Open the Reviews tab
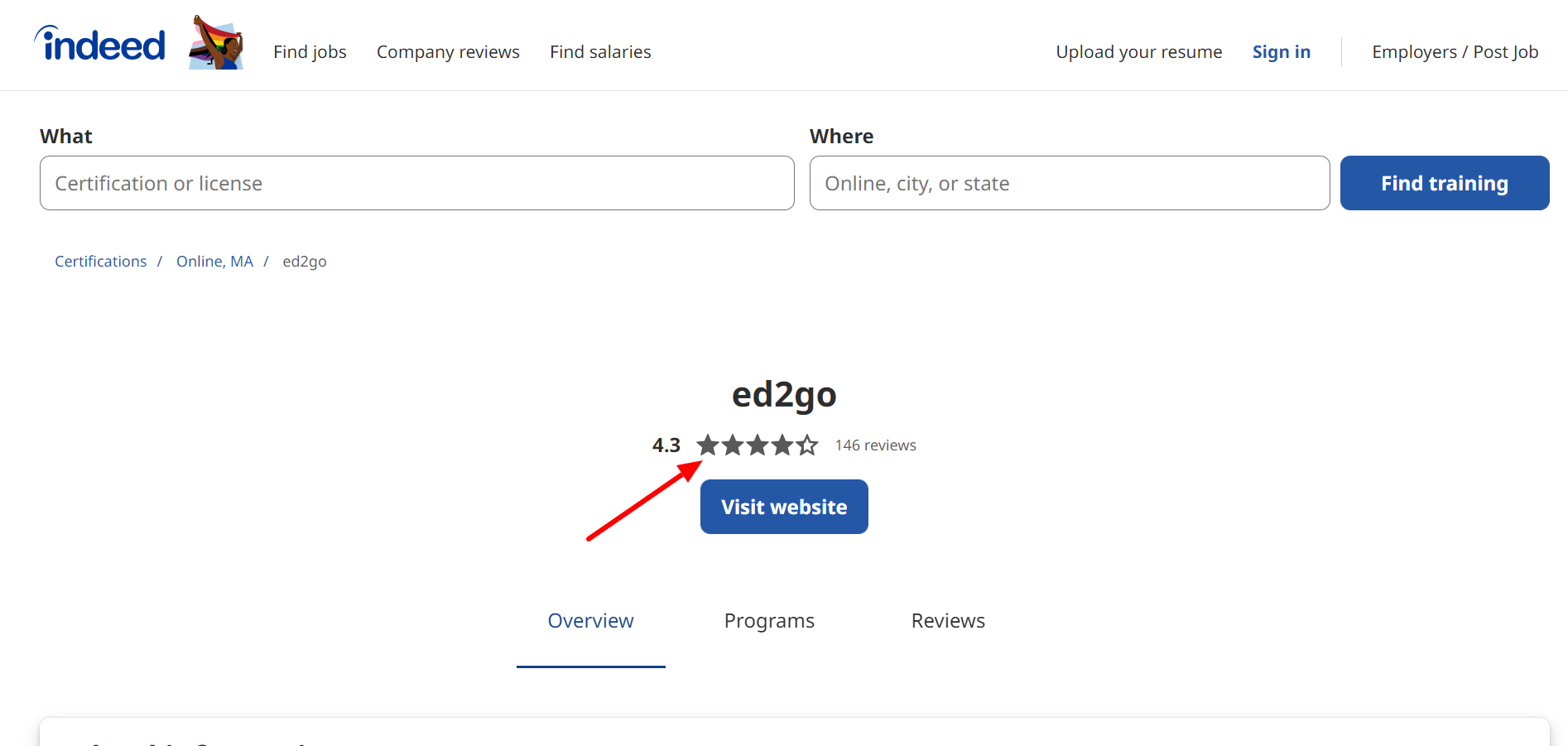Viewport: 1568px width, 746px height. [x=948, y=620]
